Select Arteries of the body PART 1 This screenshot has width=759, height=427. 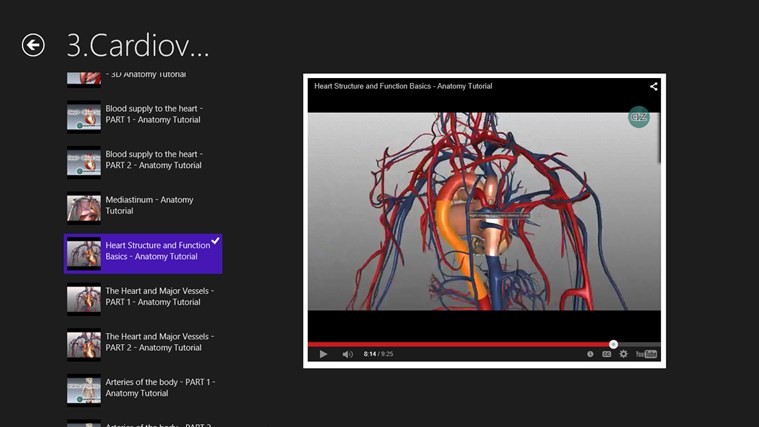[x=160, y=388]
